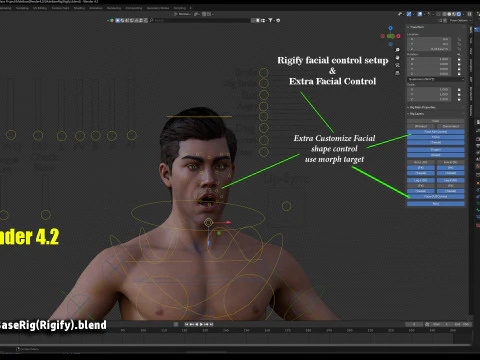This screenshot has width=480, height=360.
Task: Jump to timeline end frame
Action: pos(211,324)
